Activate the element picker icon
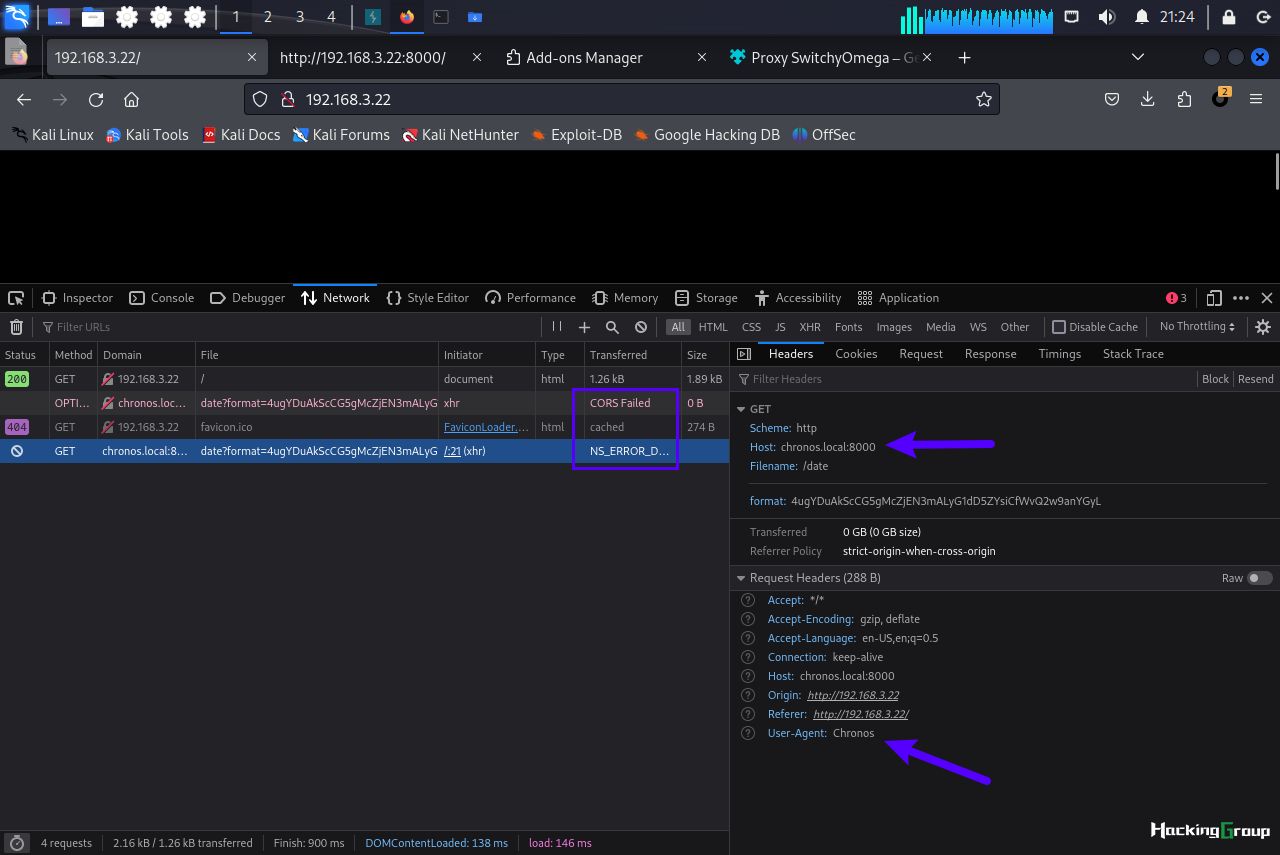The height and width of the screenshot is (855, 1280). [x=16, y=298]
